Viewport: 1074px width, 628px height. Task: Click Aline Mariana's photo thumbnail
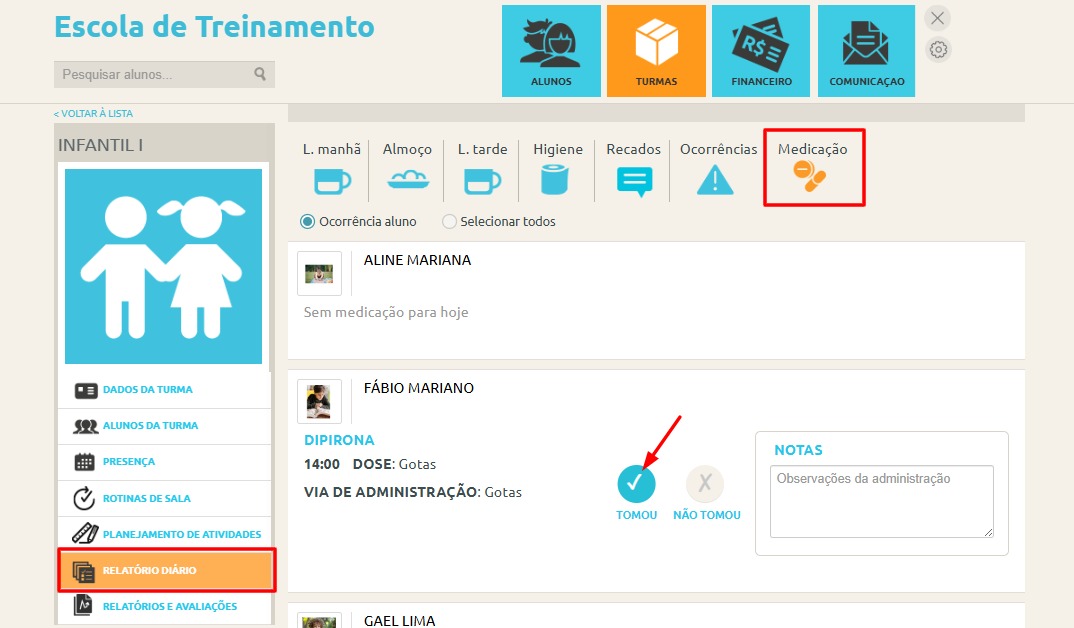(319, 274)
